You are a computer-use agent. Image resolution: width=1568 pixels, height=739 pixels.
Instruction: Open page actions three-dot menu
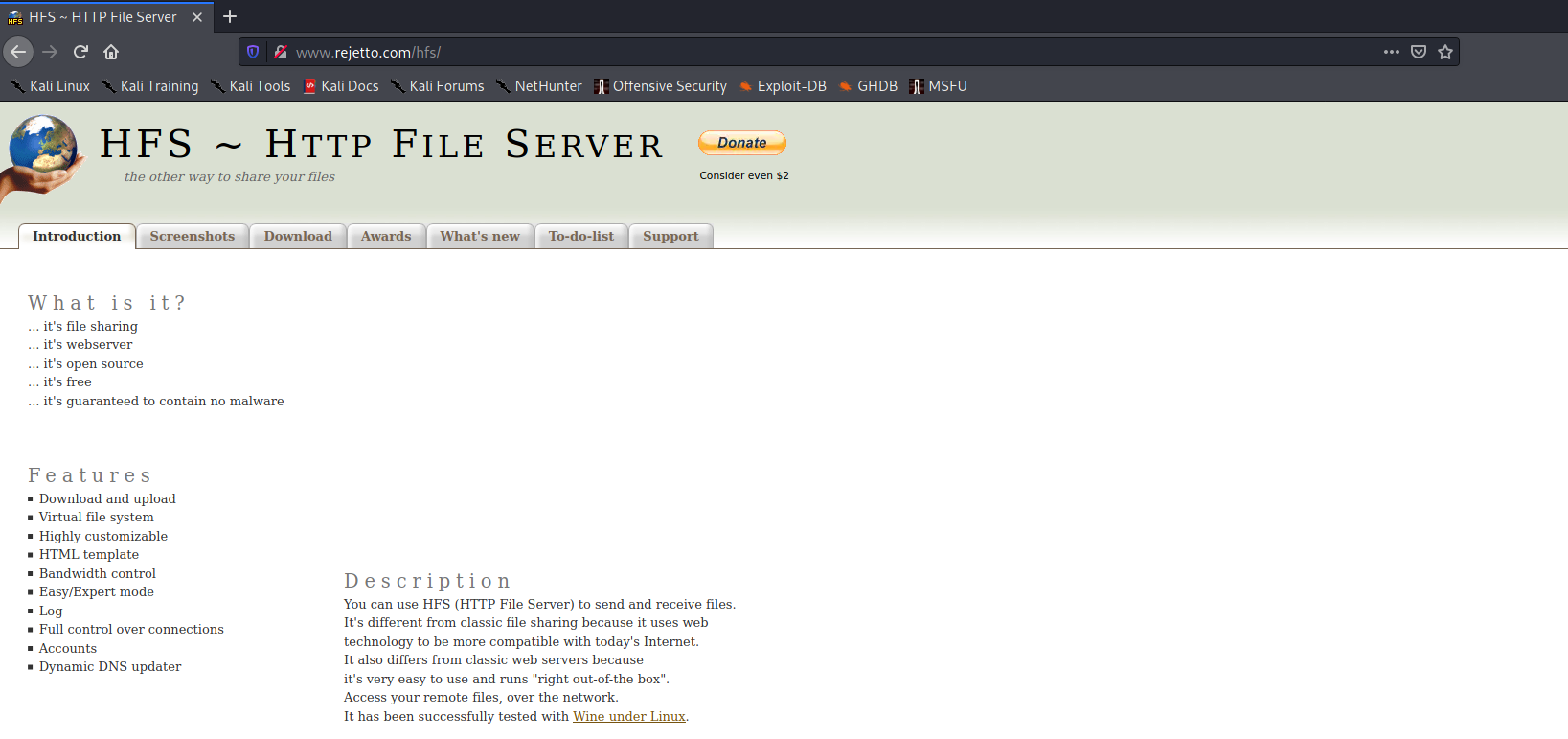(x=1391, y=52)
